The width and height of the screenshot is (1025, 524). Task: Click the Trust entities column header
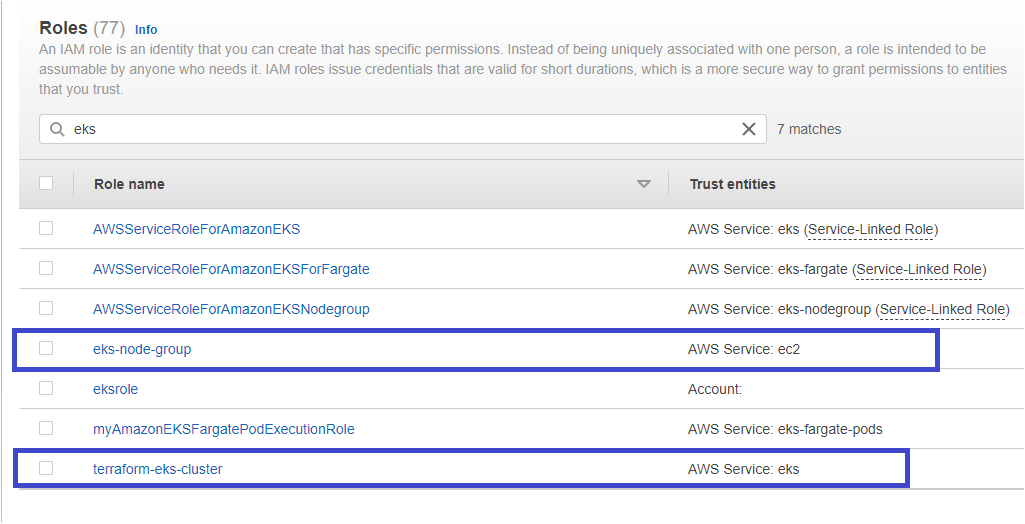click(733, 184)
